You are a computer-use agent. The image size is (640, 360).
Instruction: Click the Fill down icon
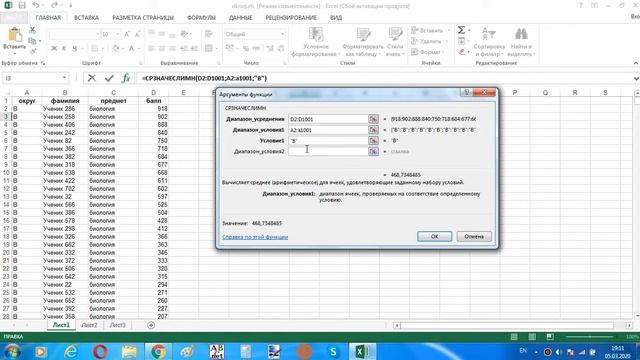click(x=462, y=41)
